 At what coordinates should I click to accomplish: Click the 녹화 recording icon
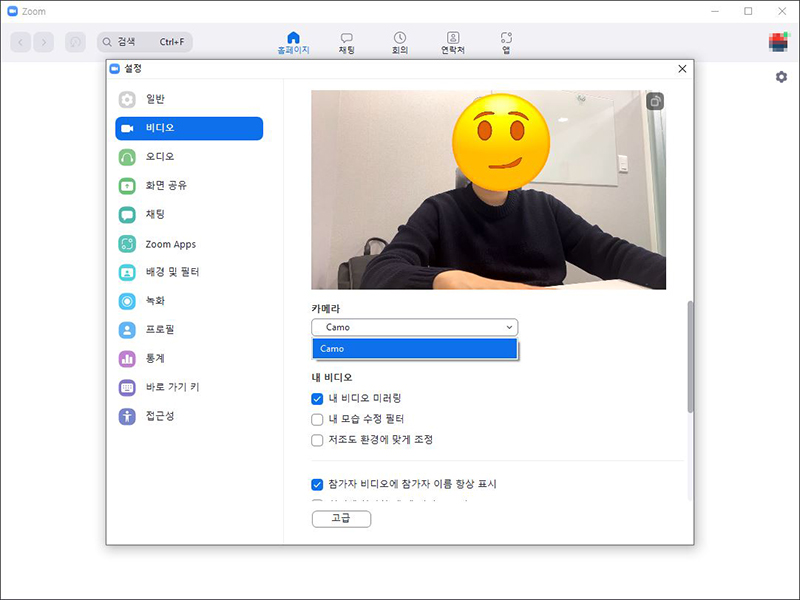click(x=127, y=301)
